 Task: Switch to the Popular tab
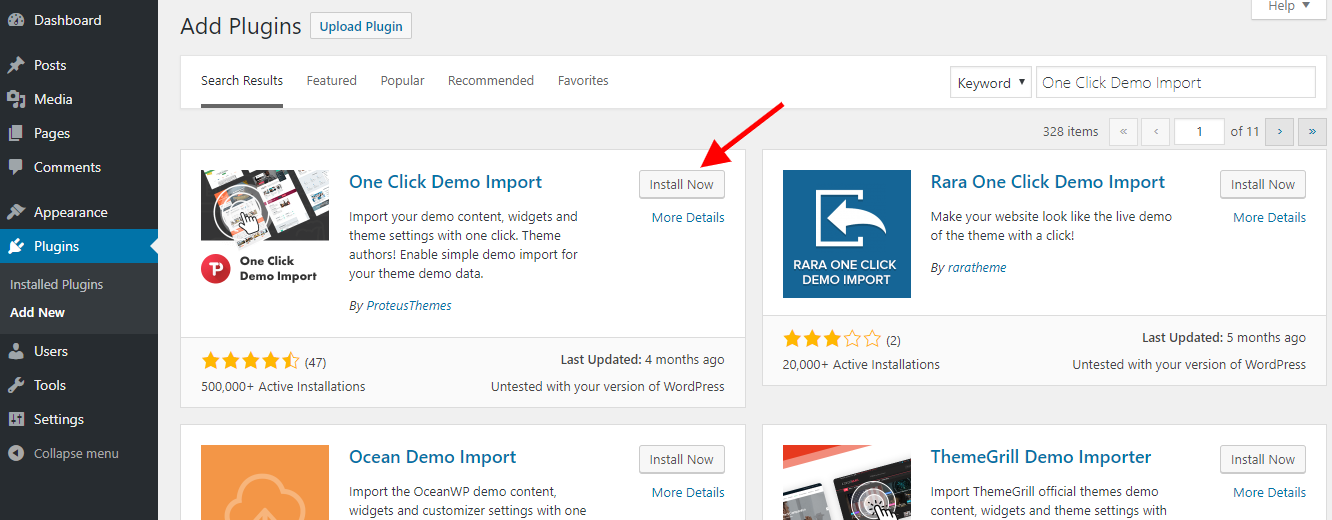(402, 80)
